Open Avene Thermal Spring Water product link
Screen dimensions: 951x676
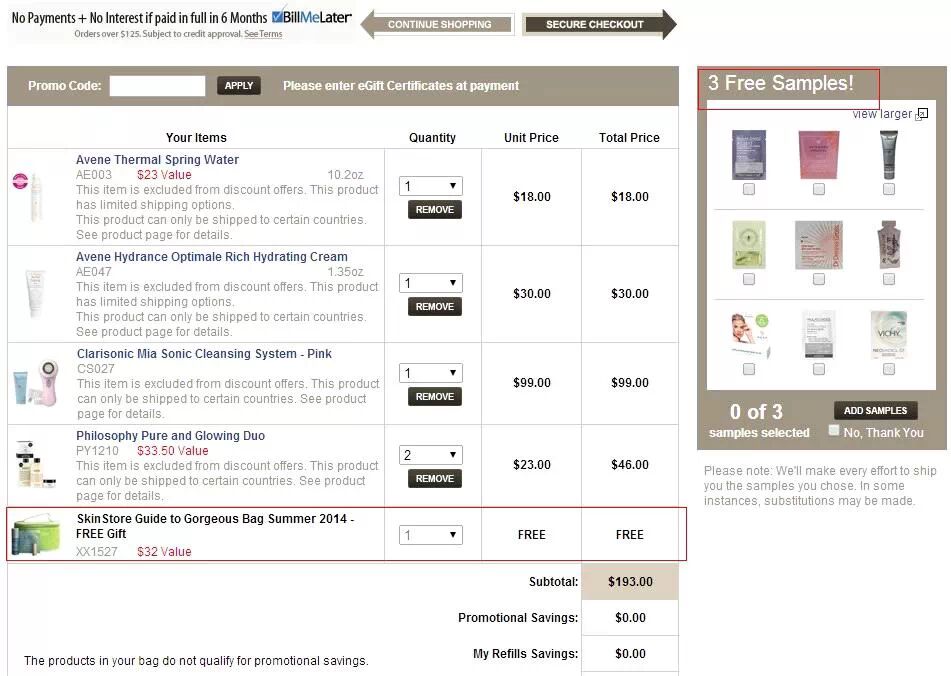click(157, 159)
